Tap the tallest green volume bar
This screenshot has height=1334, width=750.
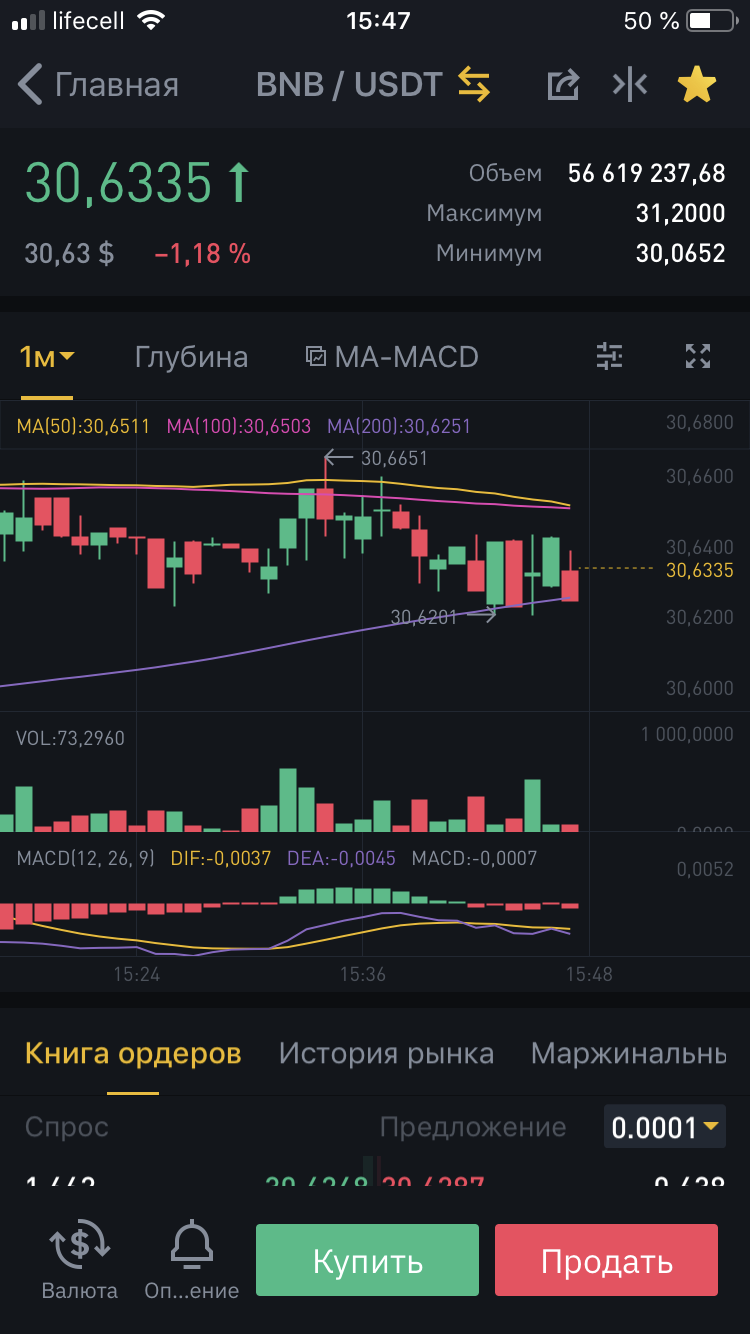[288, 800]
